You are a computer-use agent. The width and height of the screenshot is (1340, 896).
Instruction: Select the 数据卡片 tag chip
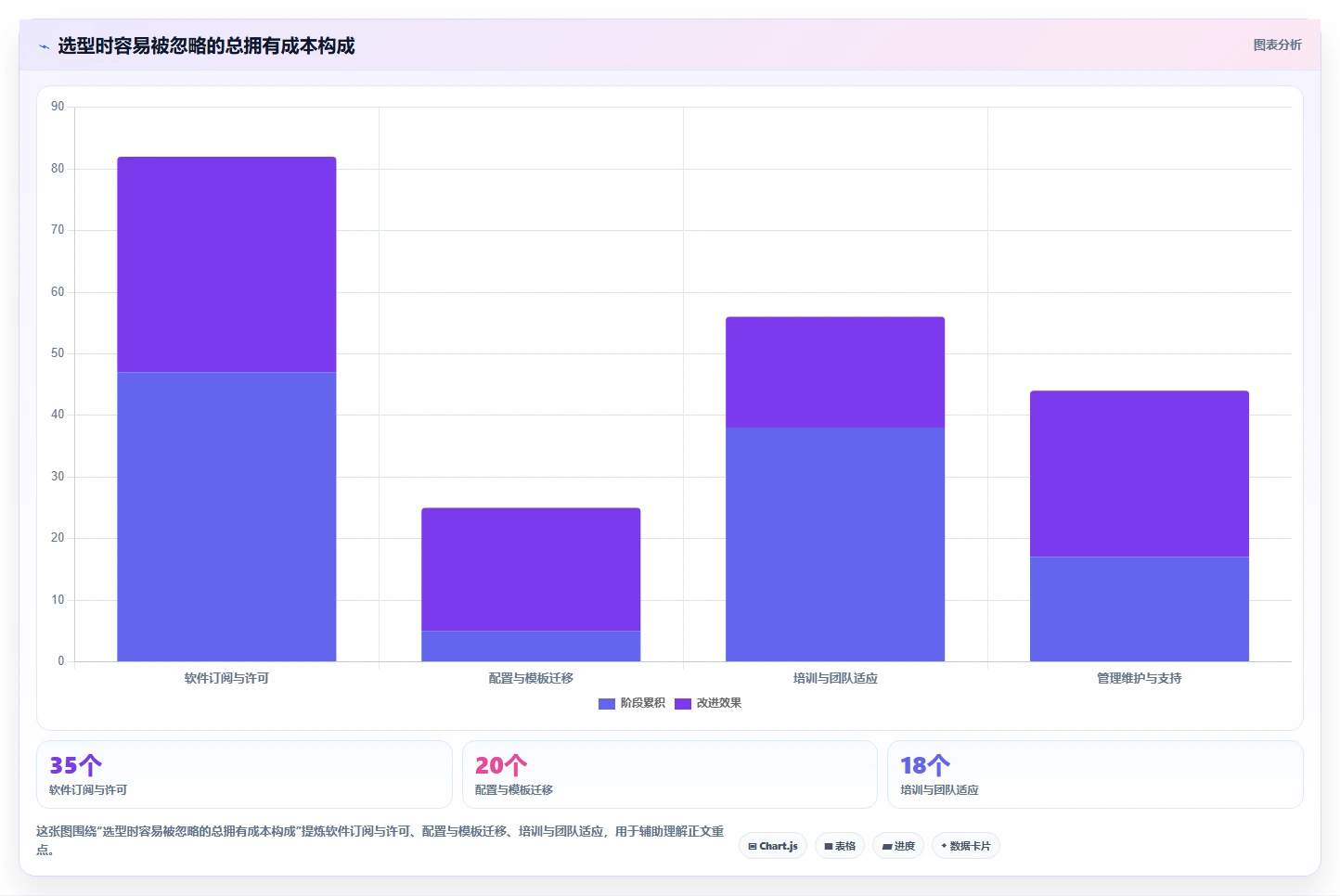(965, 846)
